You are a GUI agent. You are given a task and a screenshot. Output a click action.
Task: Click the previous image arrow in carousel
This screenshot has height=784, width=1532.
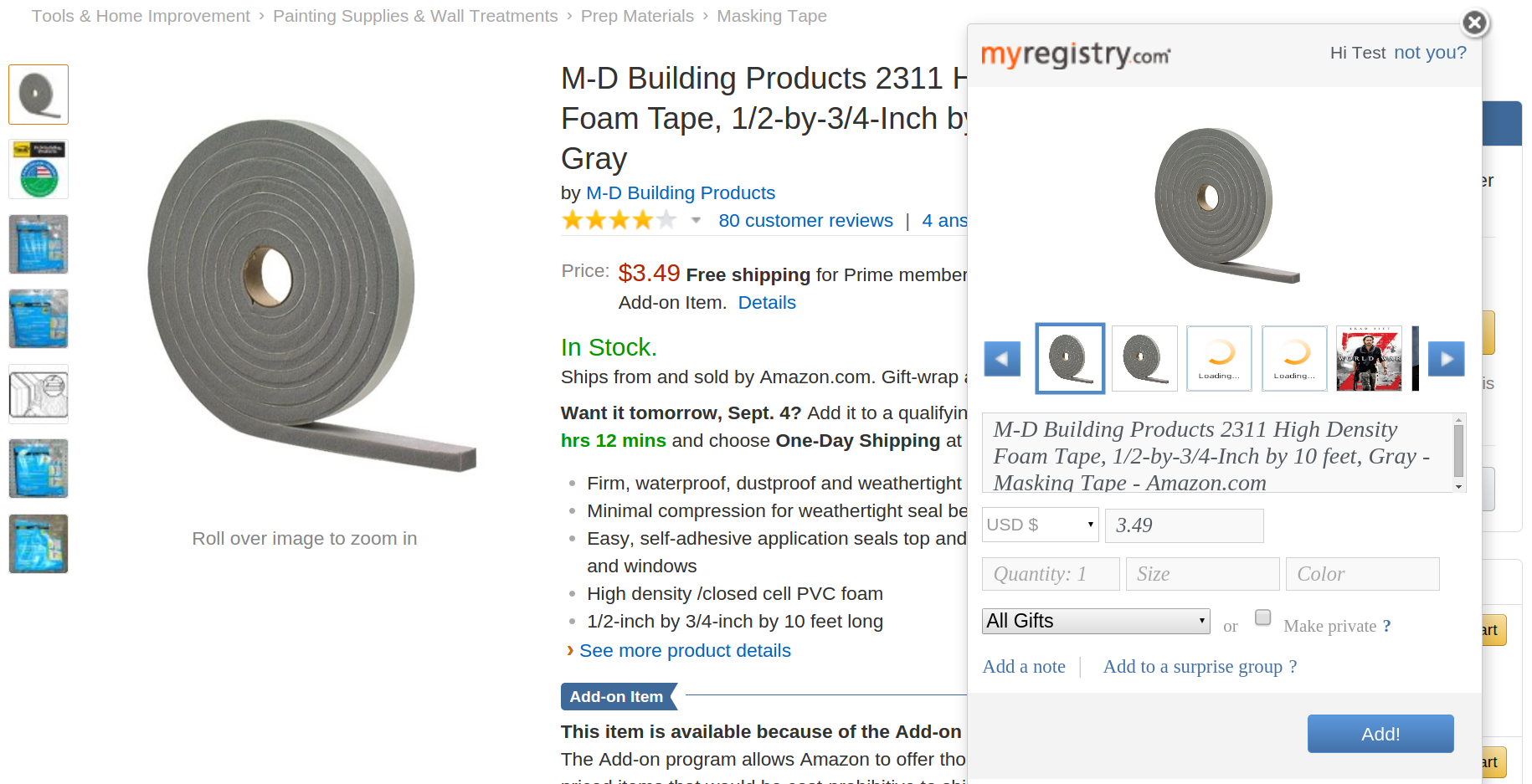(x=1002, y=359)
